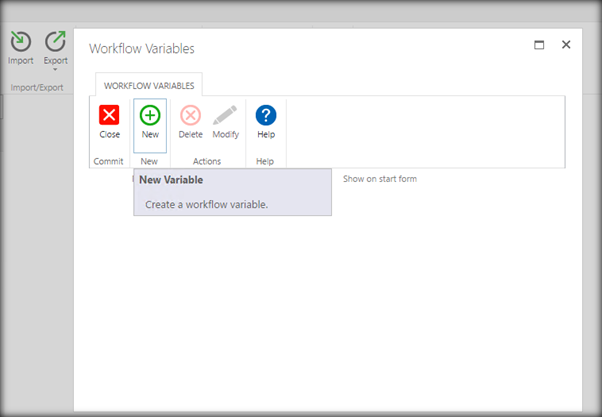Click the Workflow Variables dialog title

tap(142, 49)
